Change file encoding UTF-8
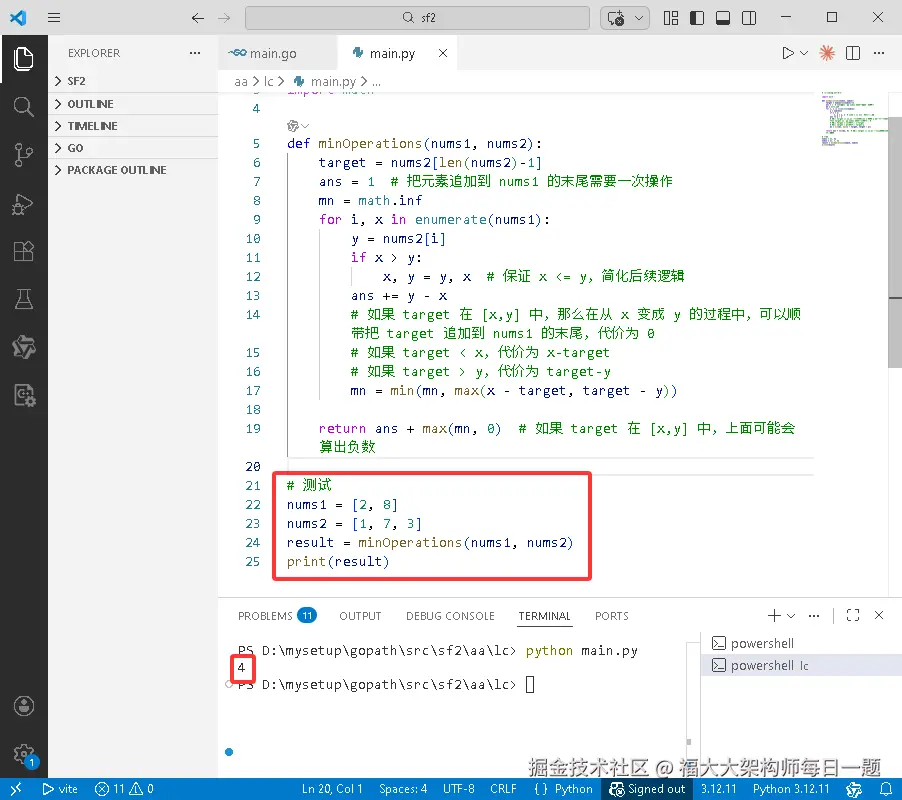 click(458, 789)
